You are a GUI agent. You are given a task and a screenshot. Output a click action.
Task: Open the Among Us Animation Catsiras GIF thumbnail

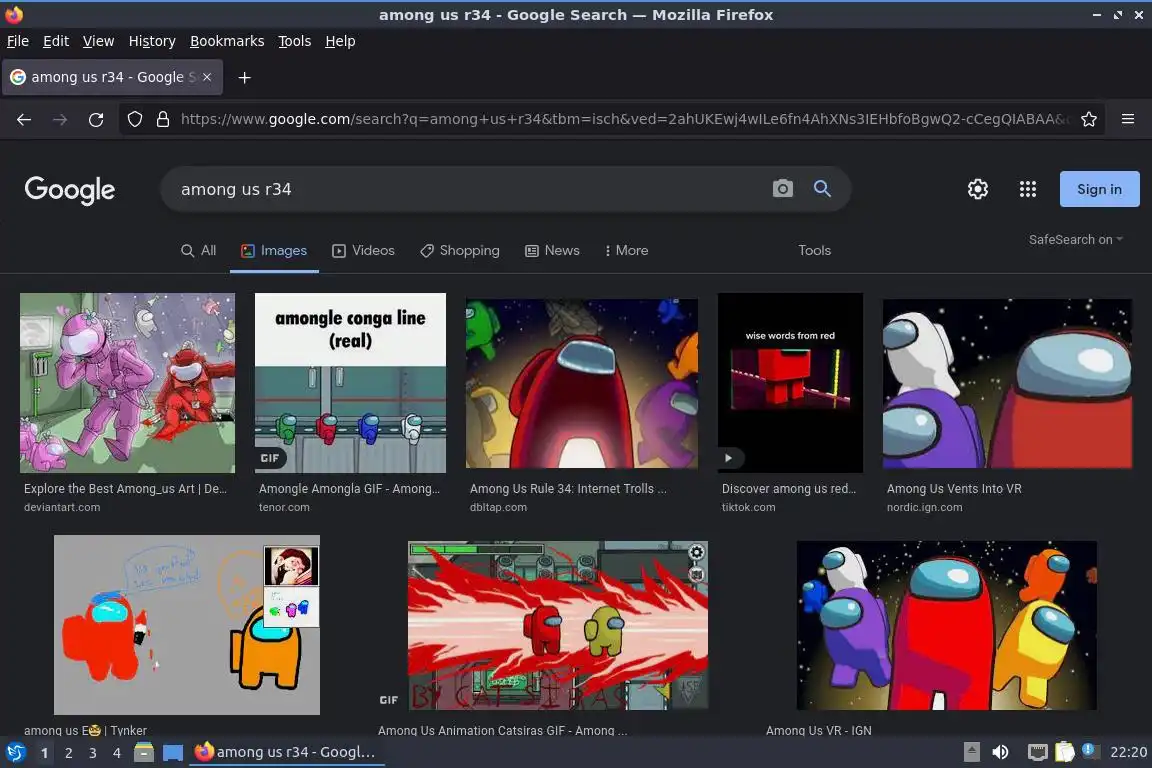pyautogui.click(x=558, y=625)
